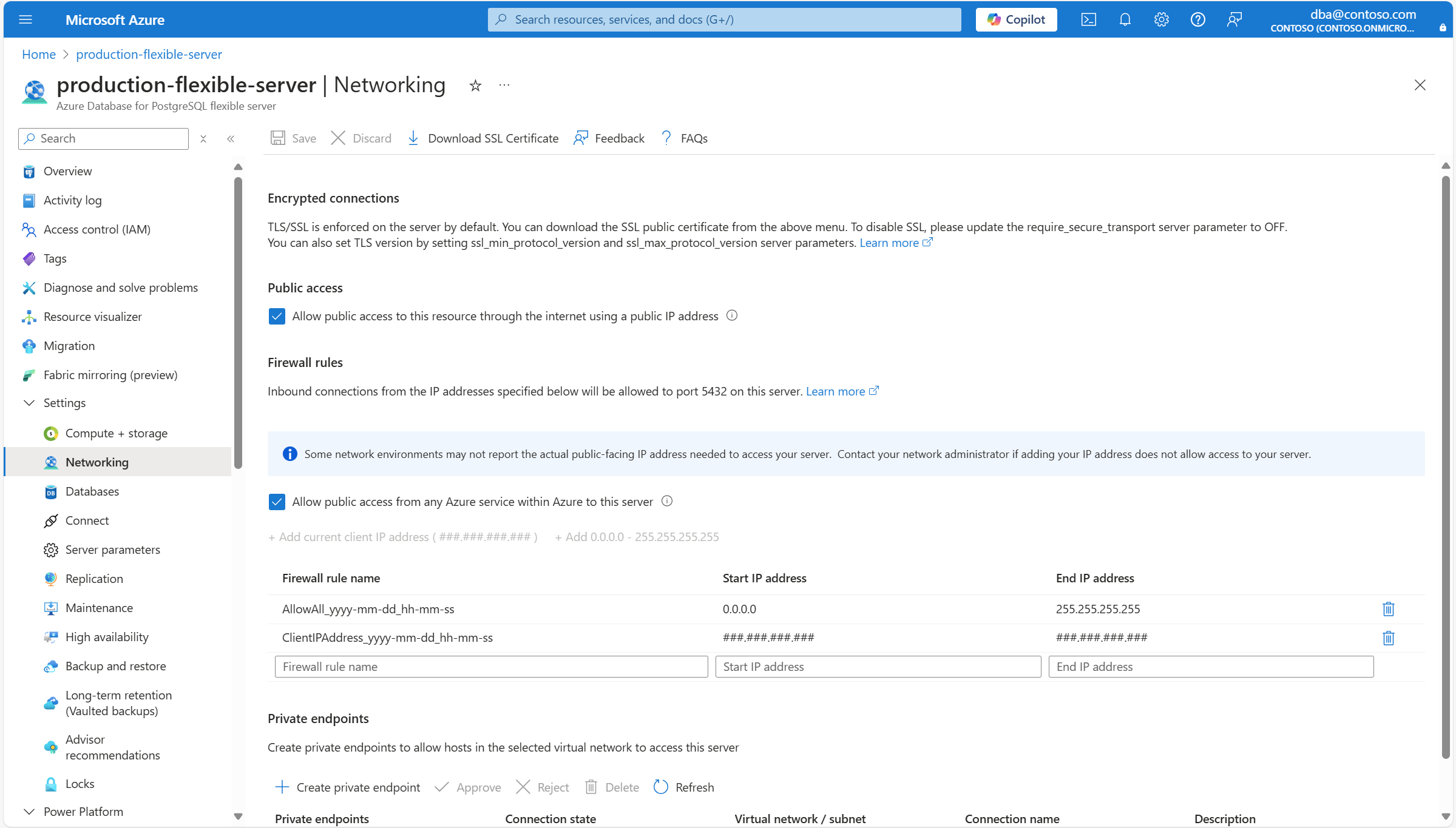The height and width of the screenshot is (828, 1456).
Task: Open Copilot in Azure
Action: point(1015,19)
